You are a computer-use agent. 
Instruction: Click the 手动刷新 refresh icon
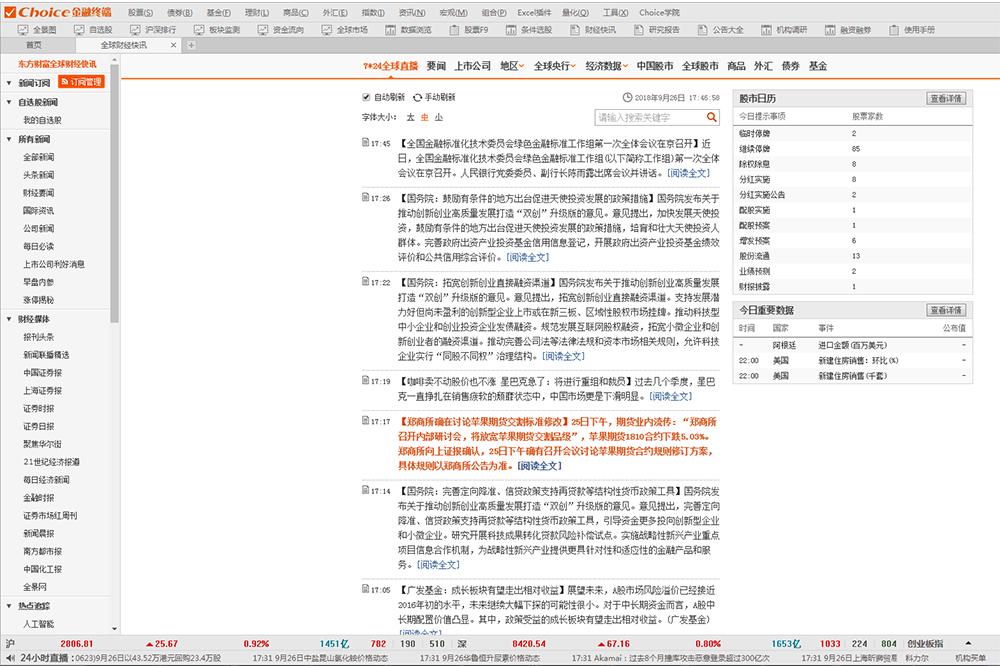click(x=417, y=98)
